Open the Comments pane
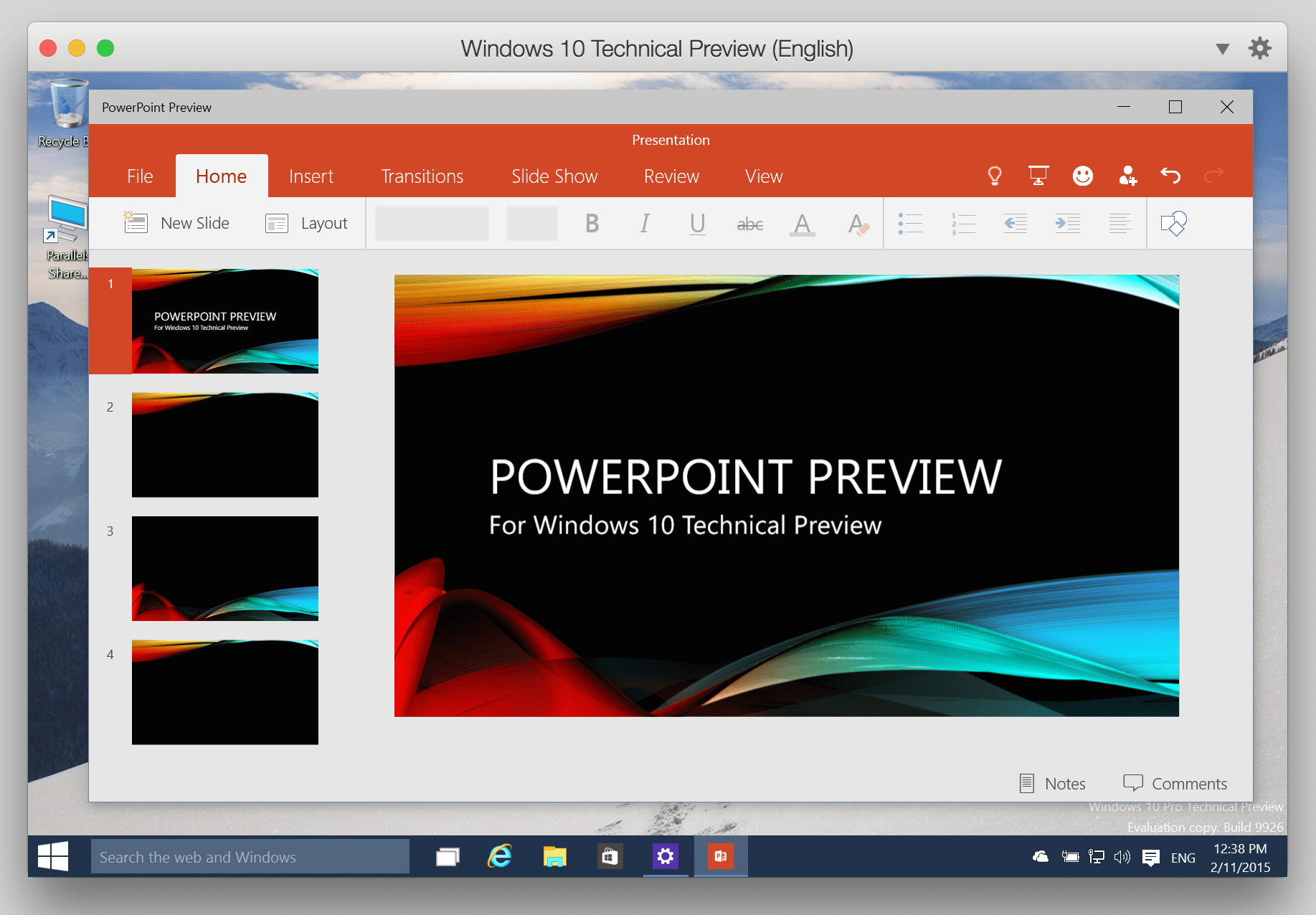 click(x=1175, y=784)
